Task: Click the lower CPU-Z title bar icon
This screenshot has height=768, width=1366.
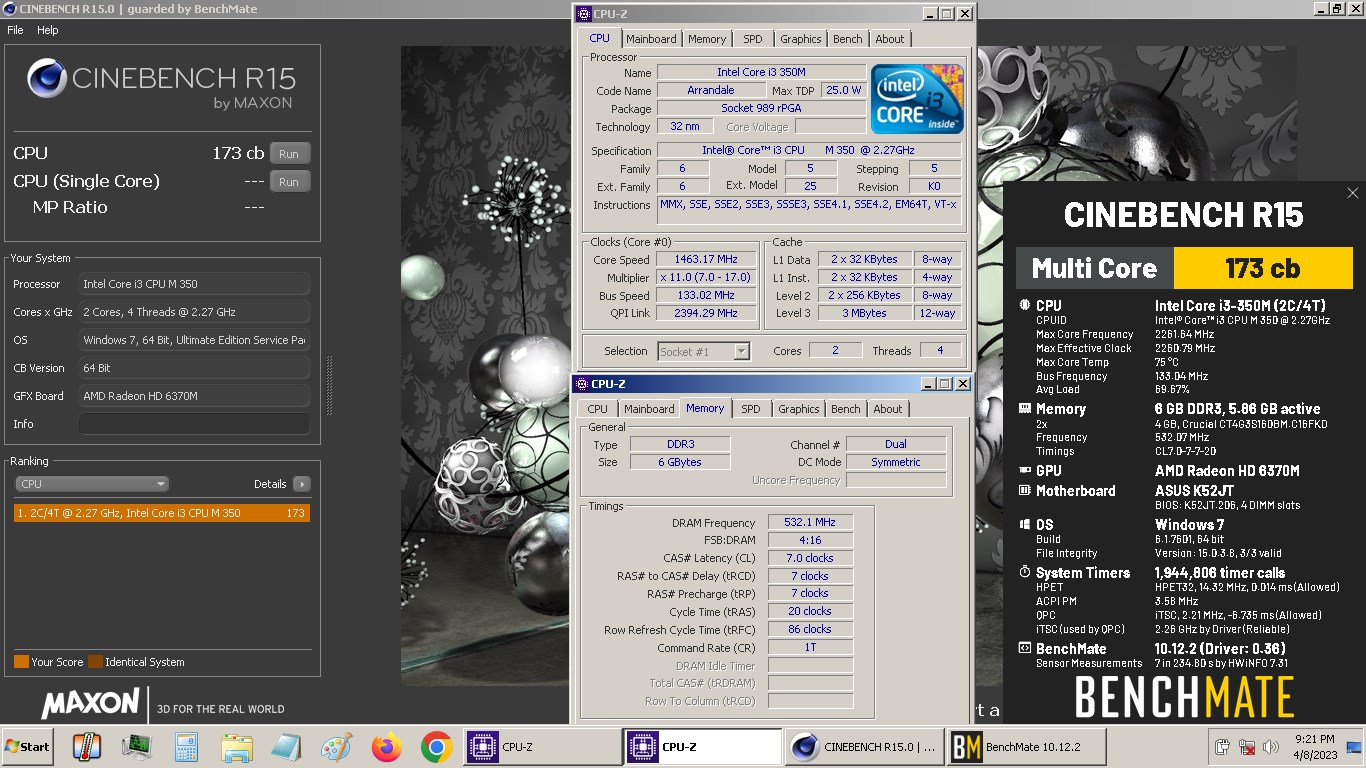Action: click(x=582, y=384)
